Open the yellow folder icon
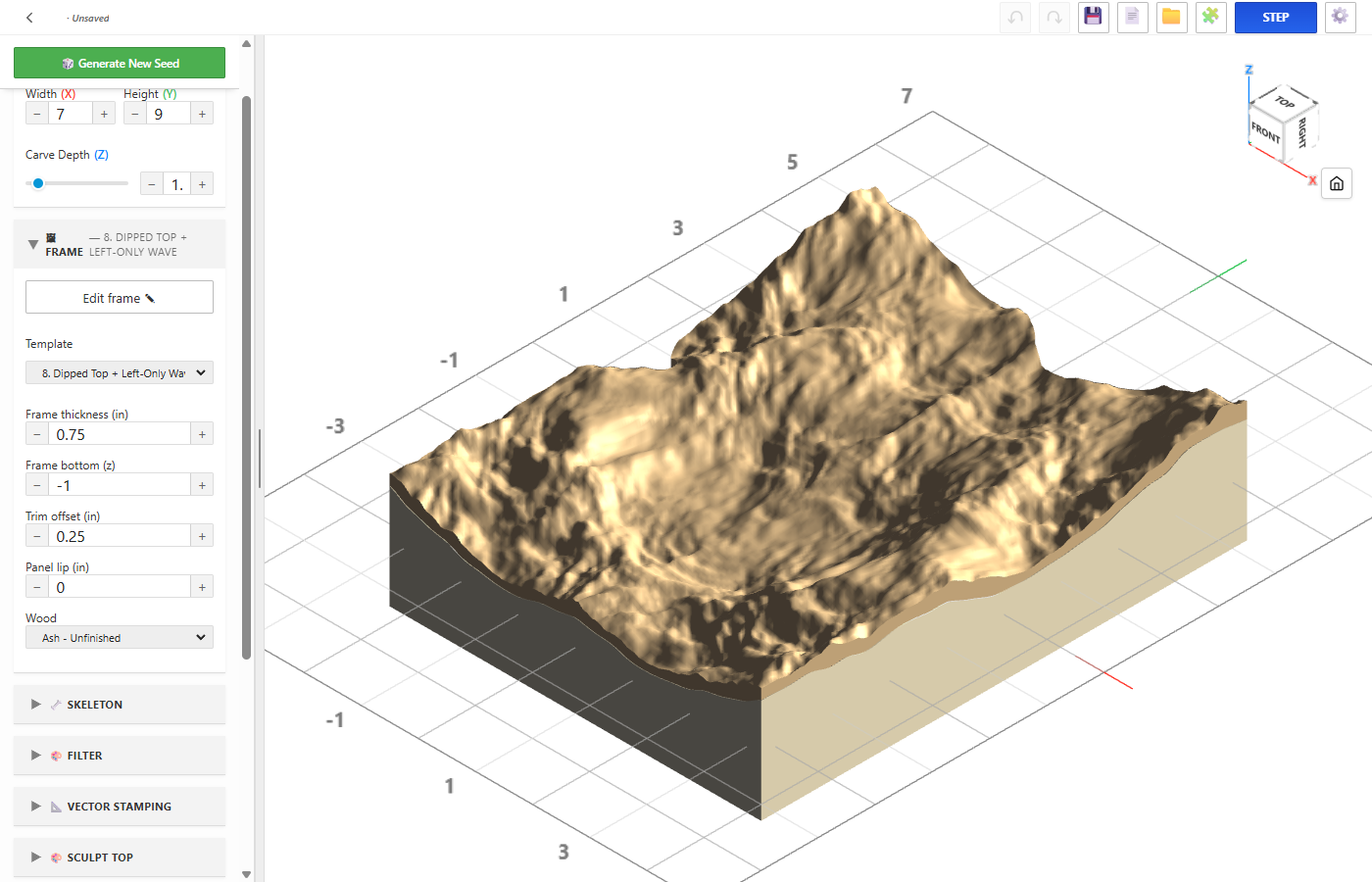 click(x=1172, y=17)
